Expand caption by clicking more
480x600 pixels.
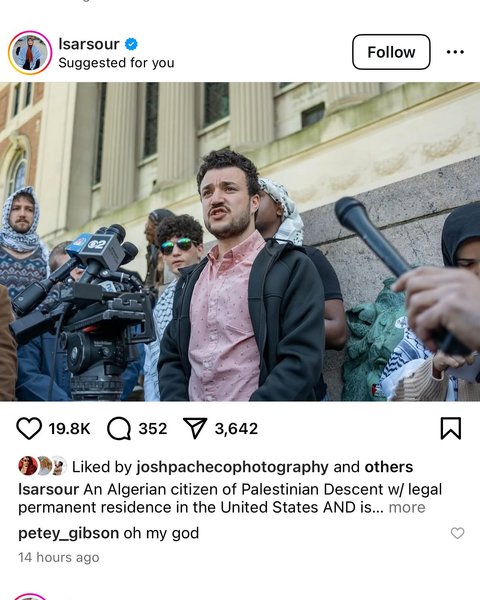[407, 507]
